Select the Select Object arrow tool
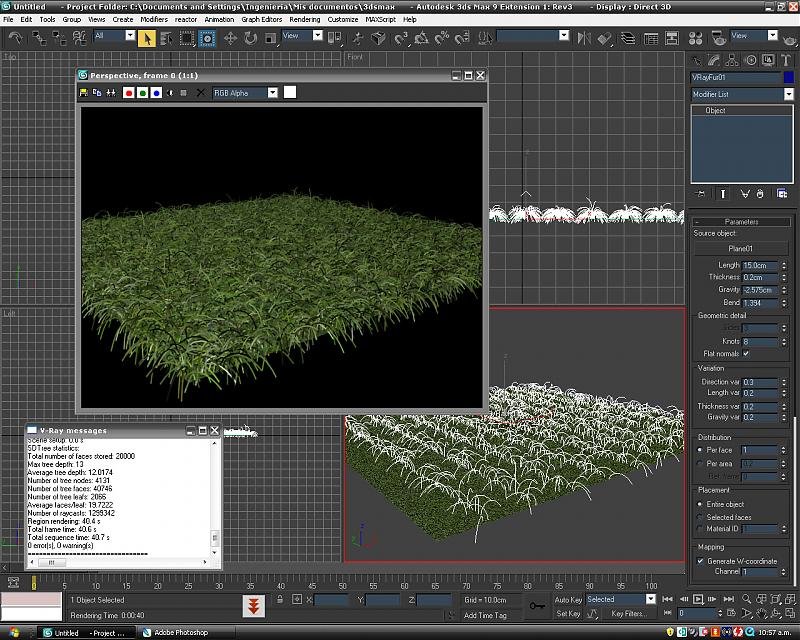Image resolution: width=800 pixels, height=640 pixels. tap(147, 38)
